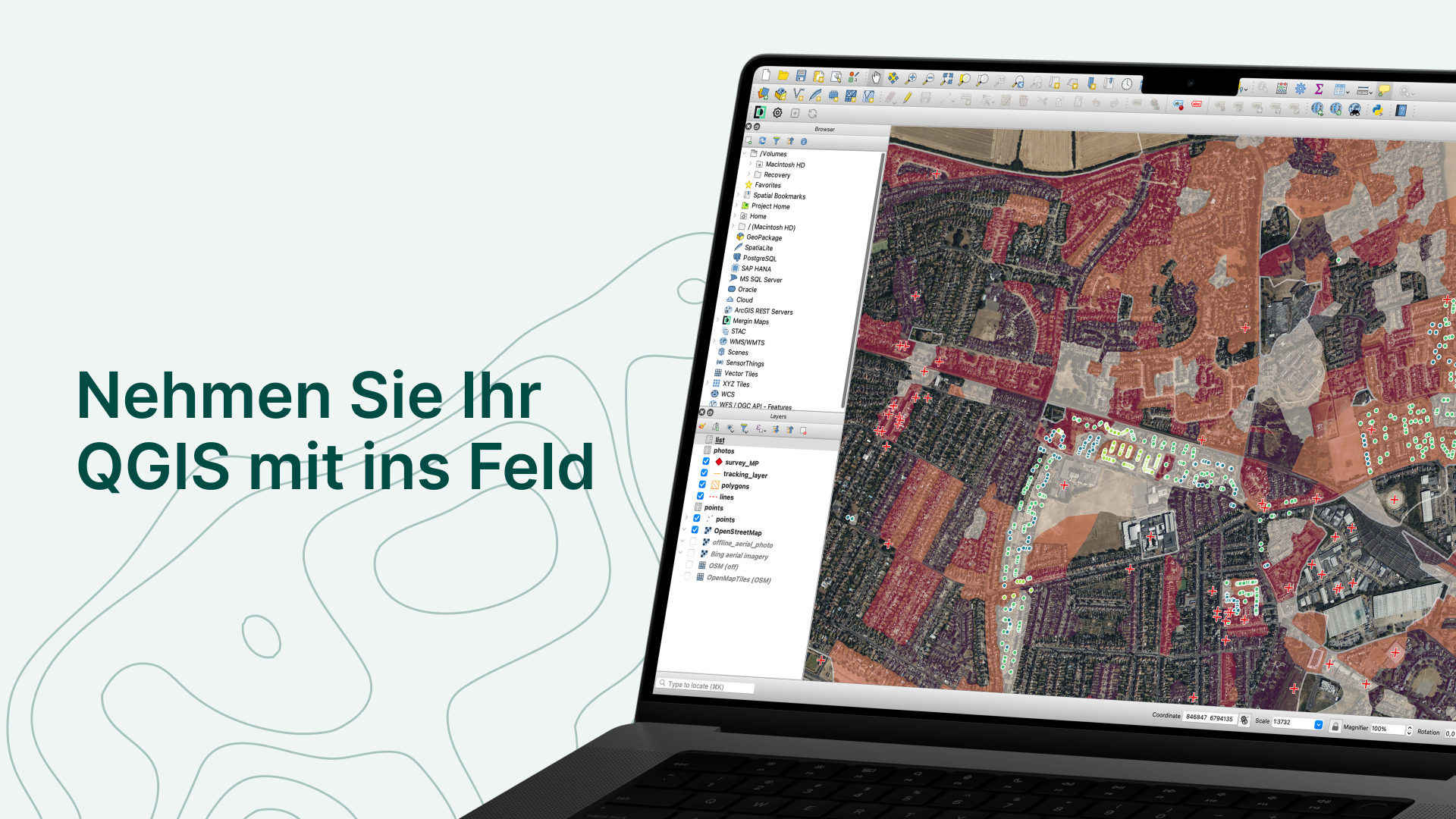Click the New GeoPackage Layer icon
The height and width of the screenshot is (819, 1456).
(x=780, y=94)
